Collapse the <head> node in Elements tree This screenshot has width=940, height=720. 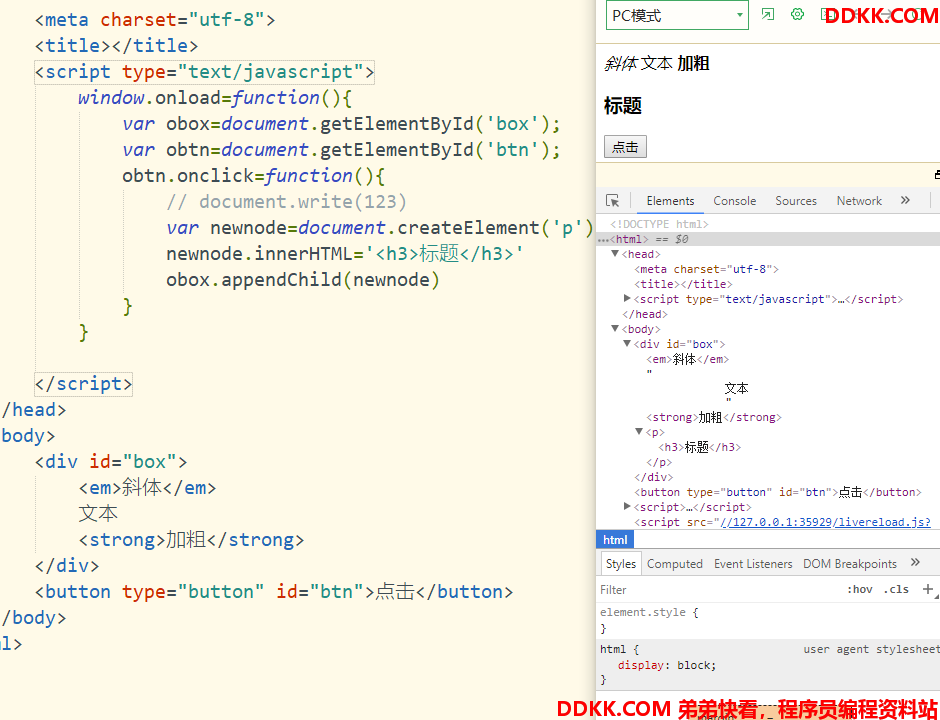coord(614,254)
